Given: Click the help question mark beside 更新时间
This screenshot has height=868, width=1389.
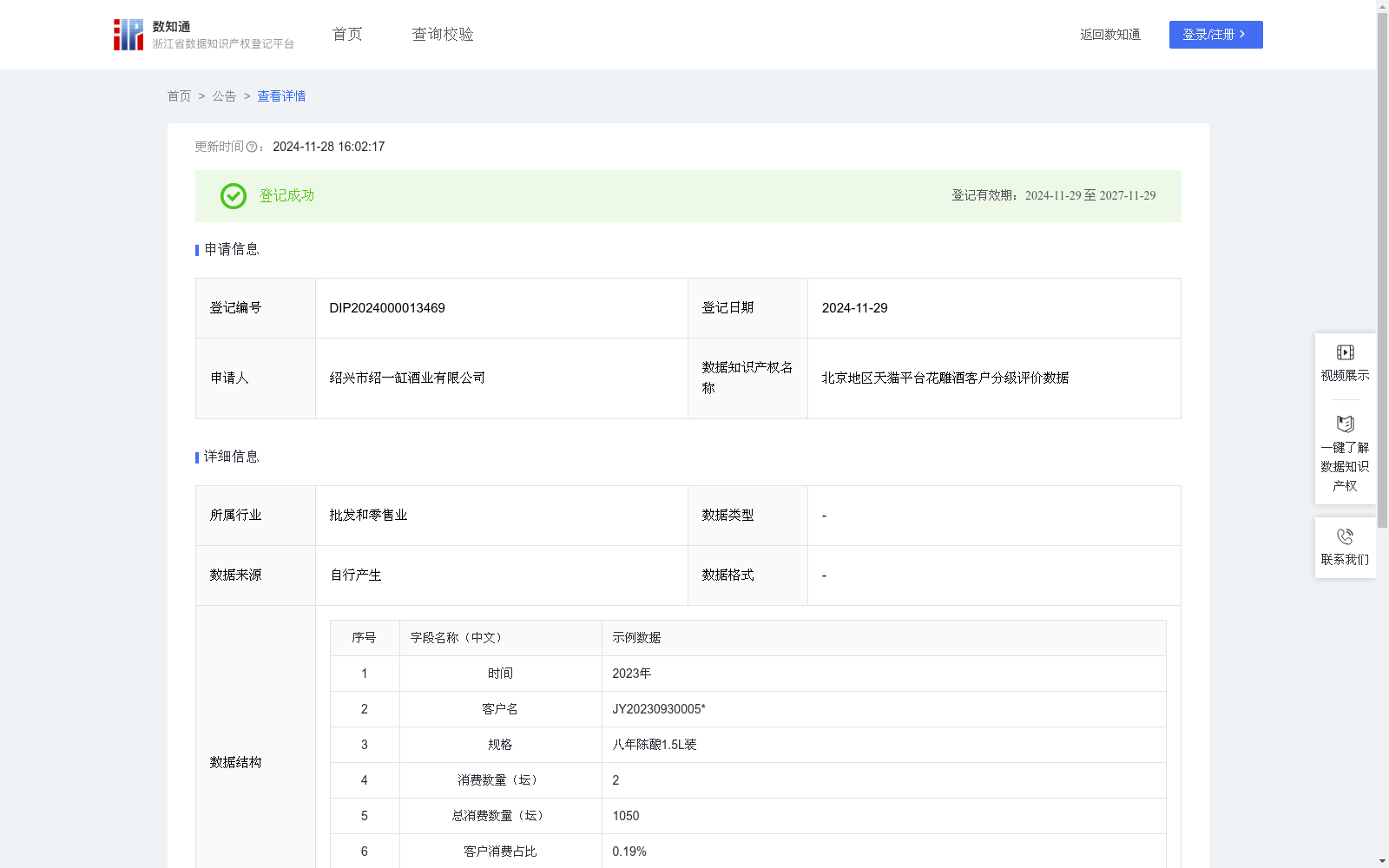Looking at the screenshot, I should [x=252, y=147].
